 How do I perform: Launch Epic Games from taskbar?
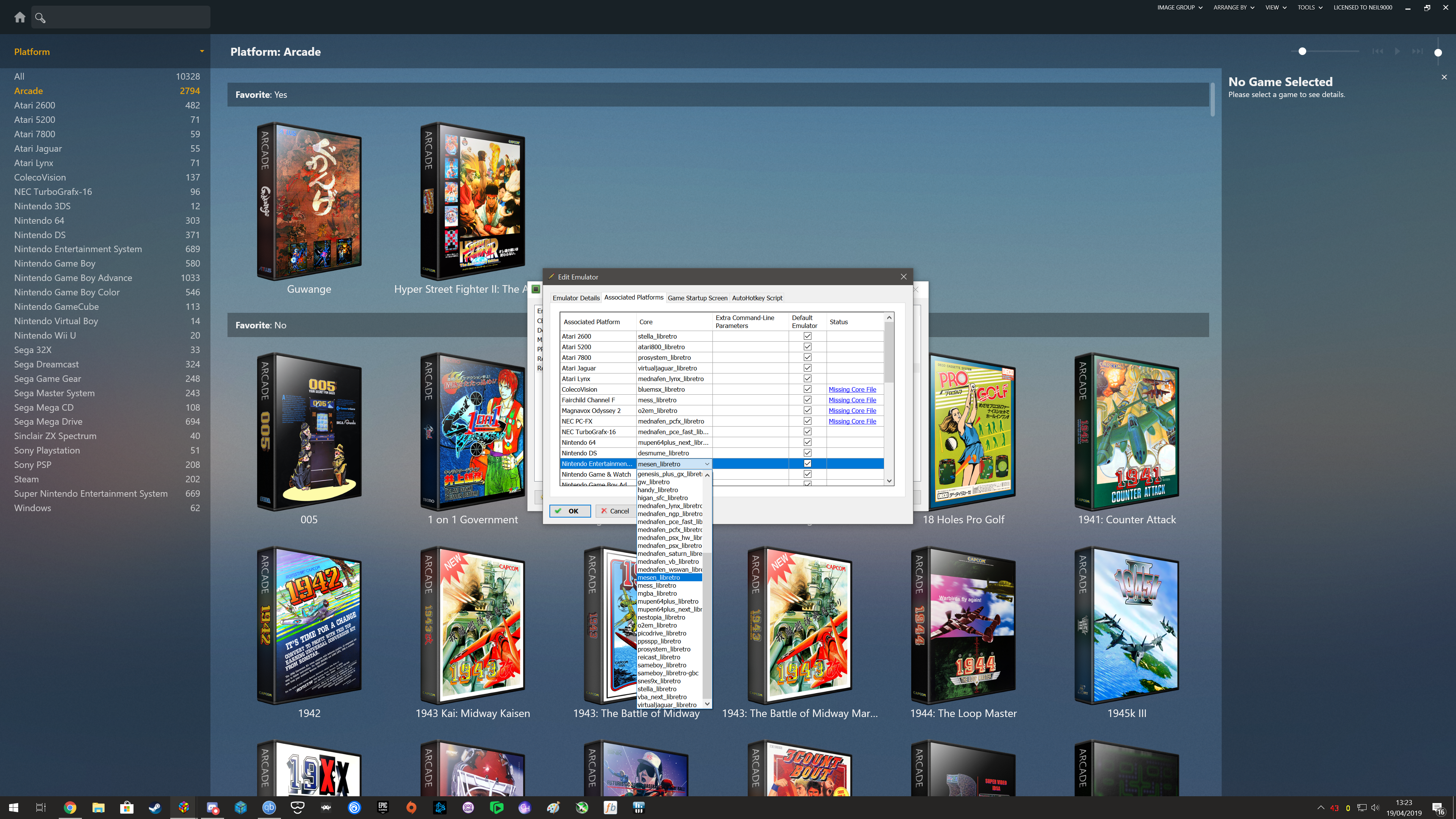[383, 807]
